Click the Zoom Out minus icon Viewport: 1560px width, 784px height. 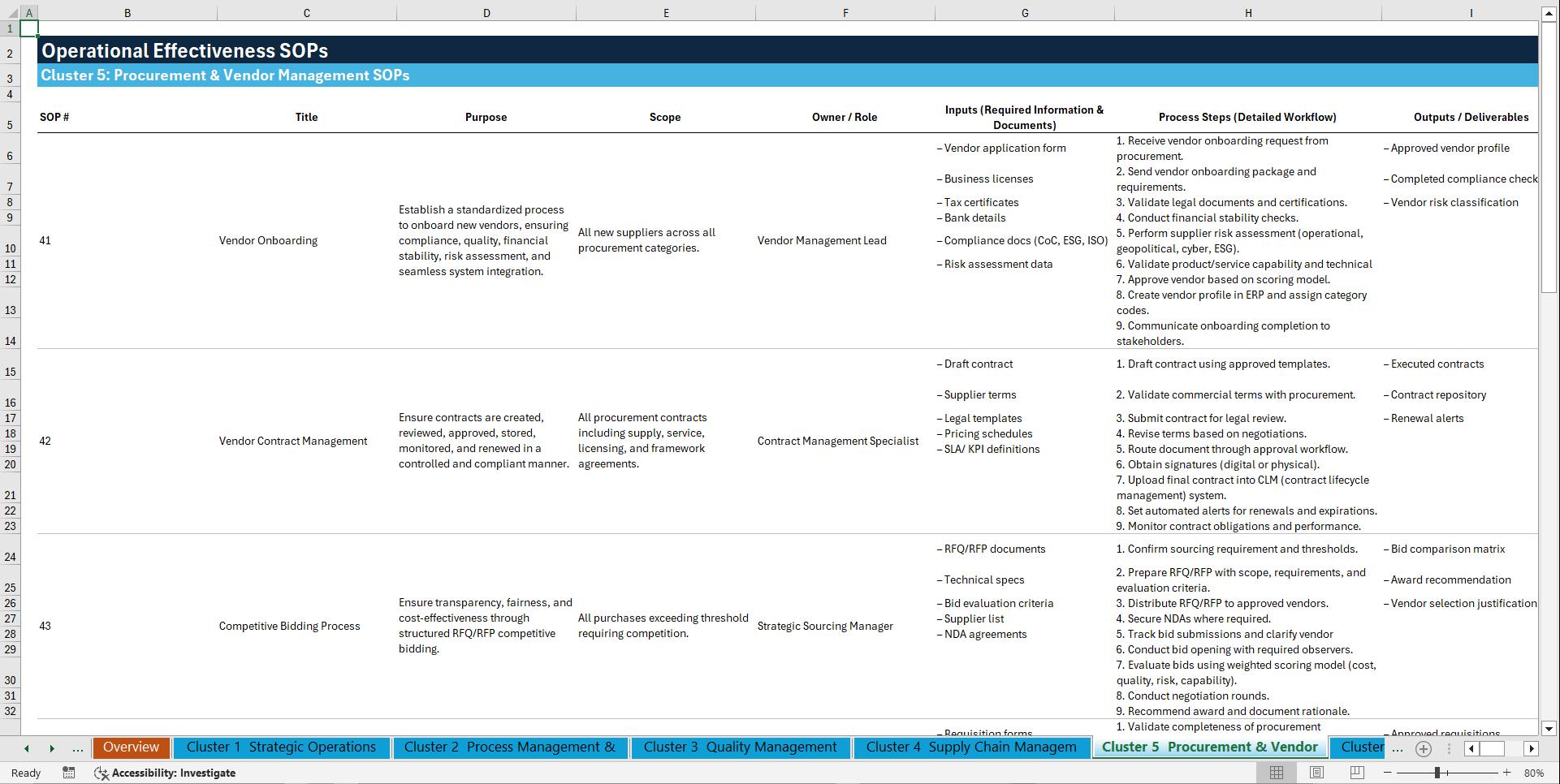[x=1386, y=773]
